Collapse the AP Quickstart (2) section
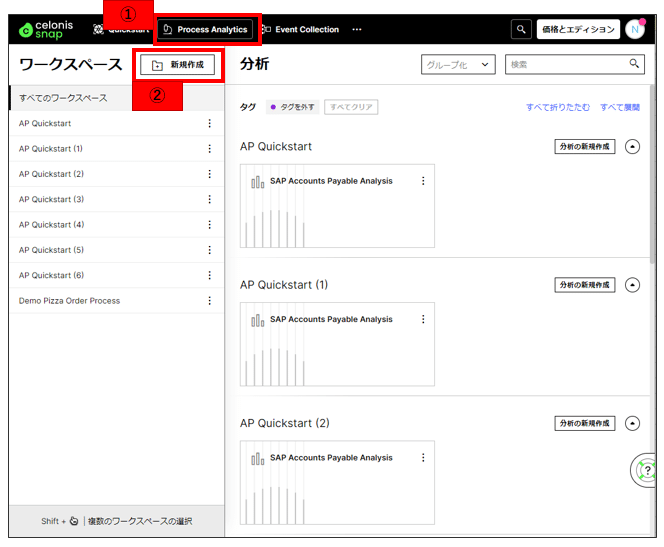This screenshot has width=664, height=547. (632, 423)
